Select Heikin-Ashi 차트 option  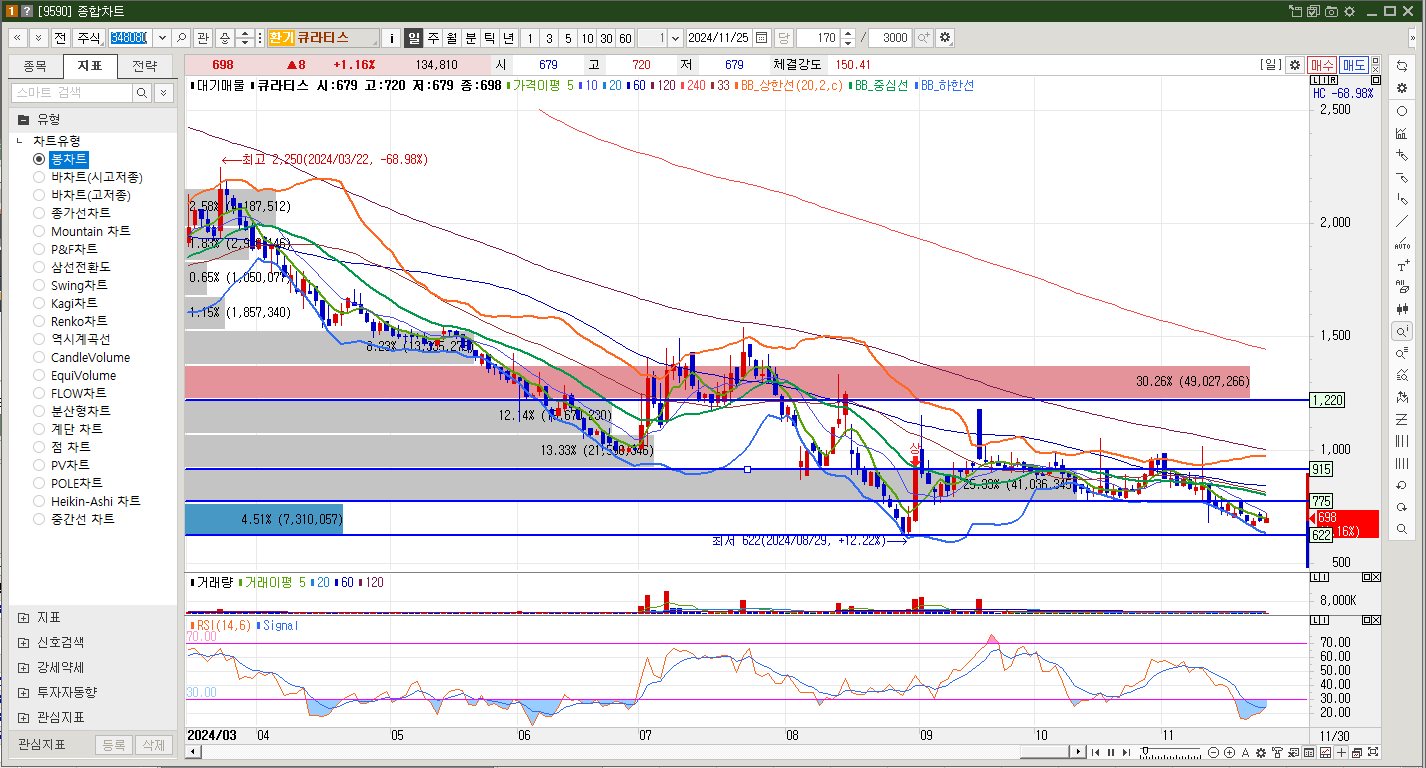[x=87, y=501]
